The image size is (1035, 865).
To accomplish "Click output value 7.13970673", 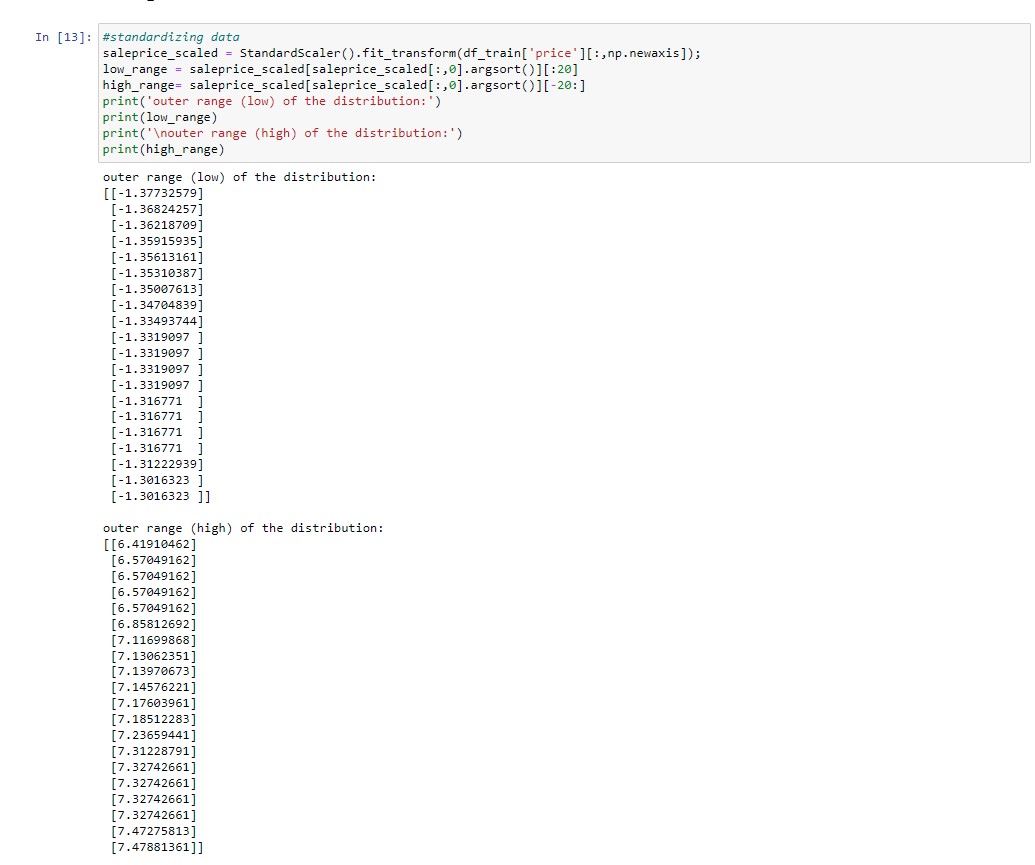I will tap(154, 671).
